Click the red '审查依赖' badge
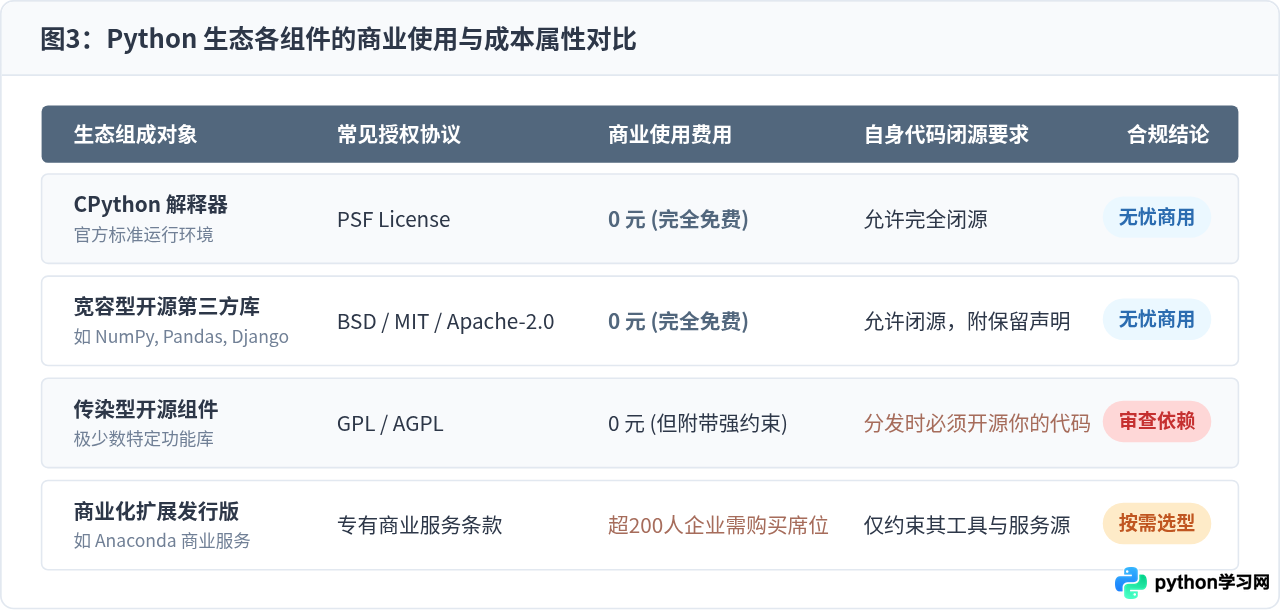This screenshot has width=1280, height=610. pos(1157,421)
